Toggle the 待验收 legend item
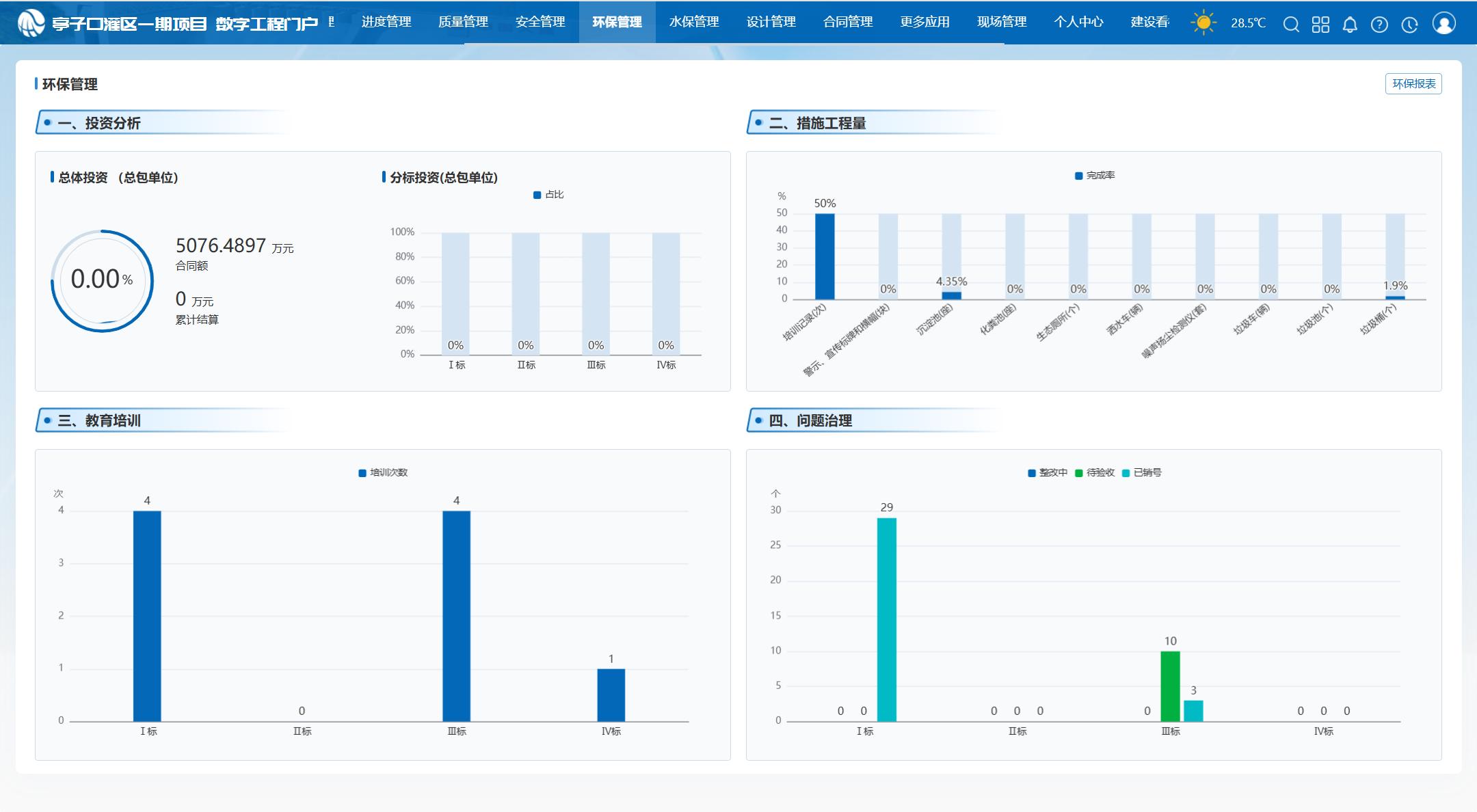This screenshot has height=812, width=1477. coord(1095,472)
